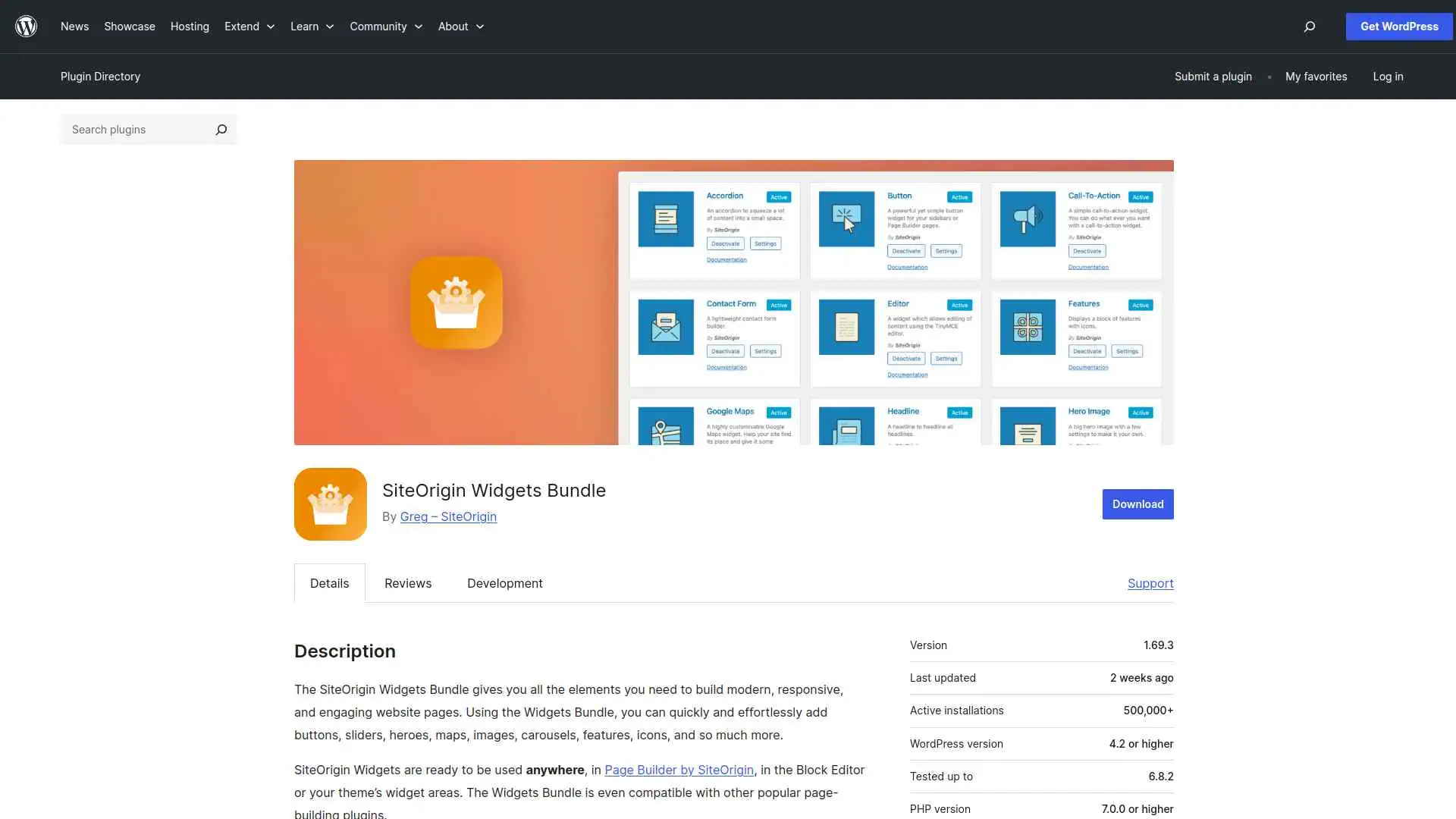Open the Development tab
Screen dimensions: 1456x819
pyautogui.click(x=504, y=583)
